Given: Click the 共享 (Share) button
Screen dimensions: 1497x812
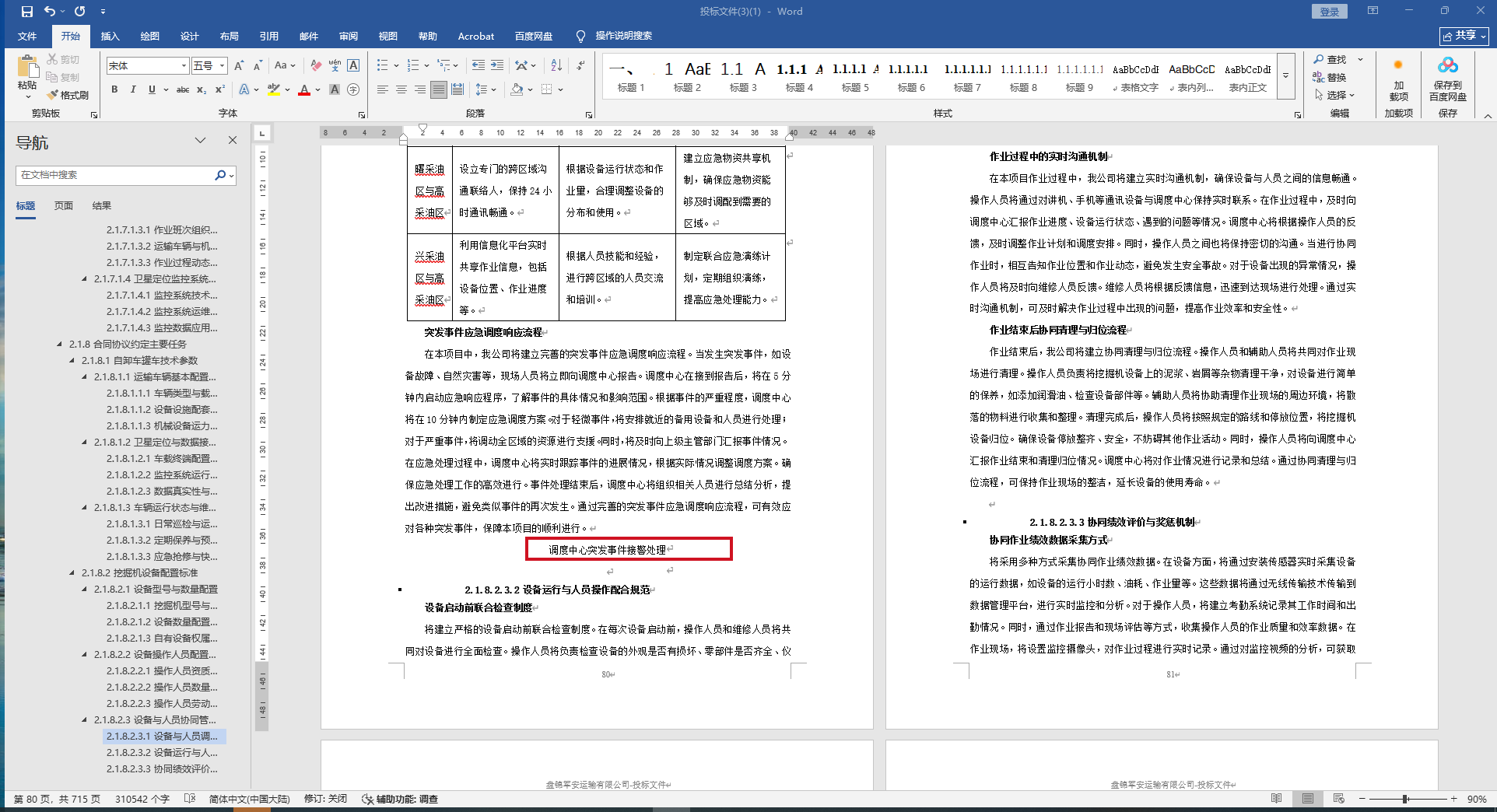Looking at the screenshot, I should coord(1464,36).
